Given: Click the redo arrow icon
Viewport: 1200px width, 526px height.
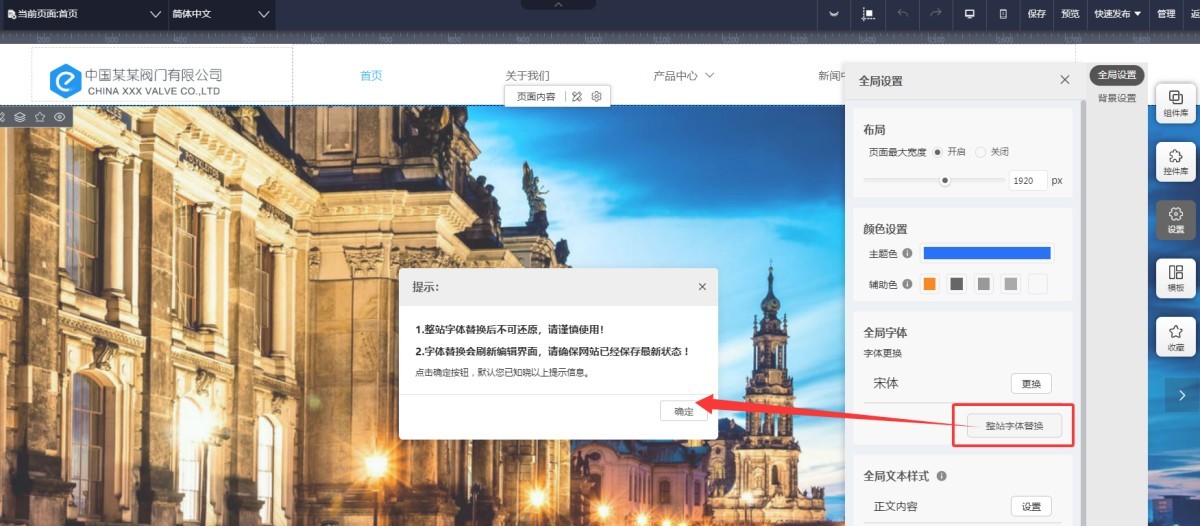Looking at the screenshot, I should pos(936,14).
